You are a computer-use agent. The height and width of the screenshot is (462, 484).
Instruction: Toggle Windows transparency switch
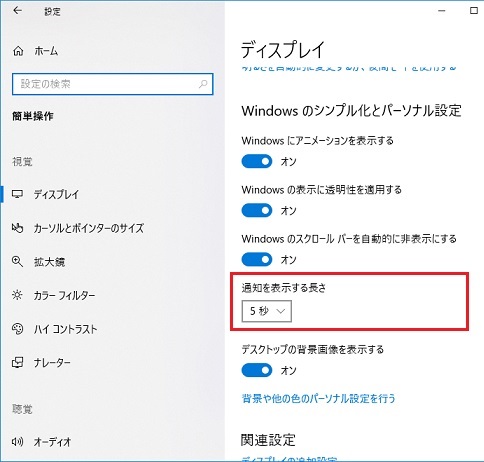pyautogui.click(x=257, y=210)
